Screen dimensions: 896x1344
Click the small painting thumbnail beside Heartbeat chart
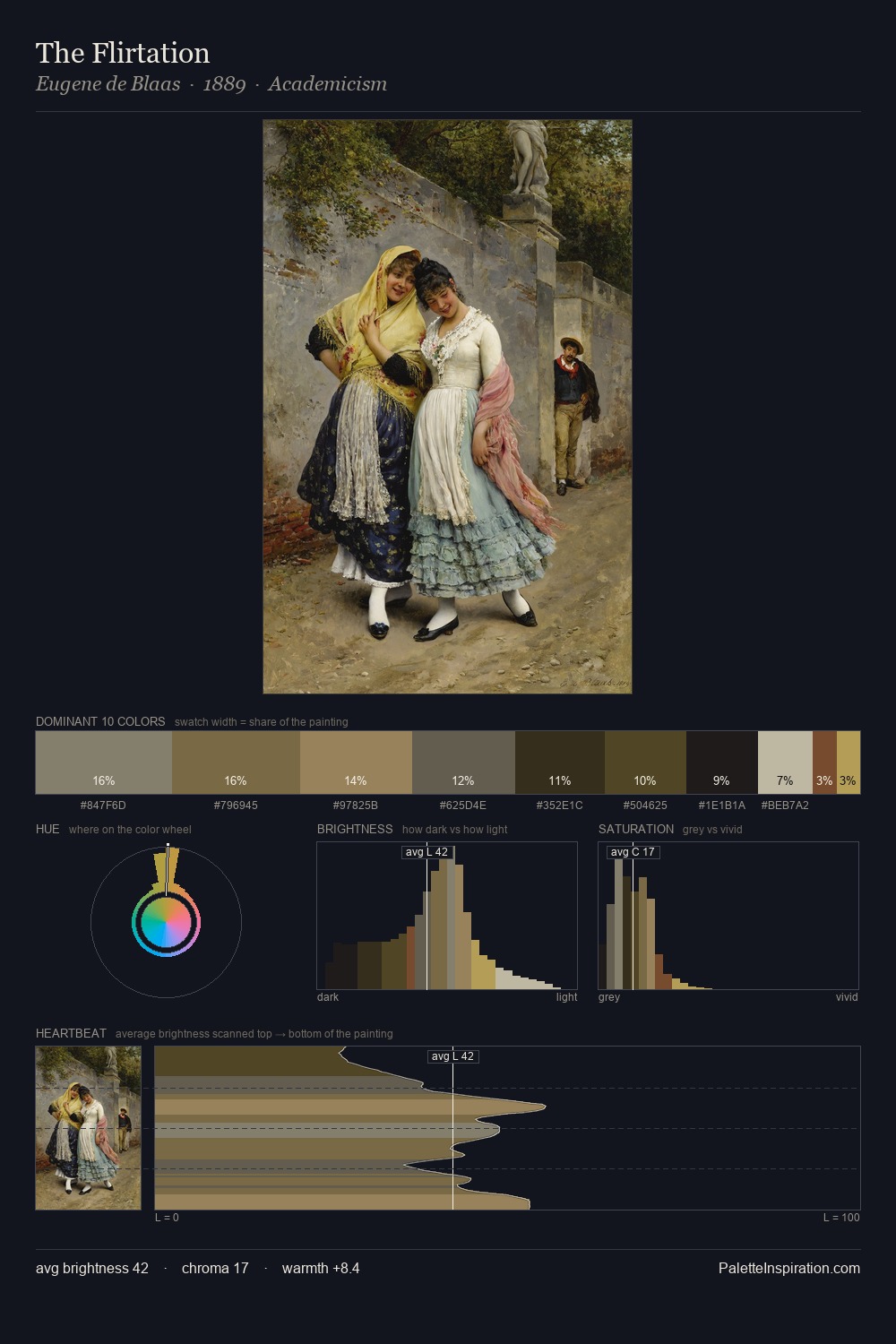click(89, 1128)
